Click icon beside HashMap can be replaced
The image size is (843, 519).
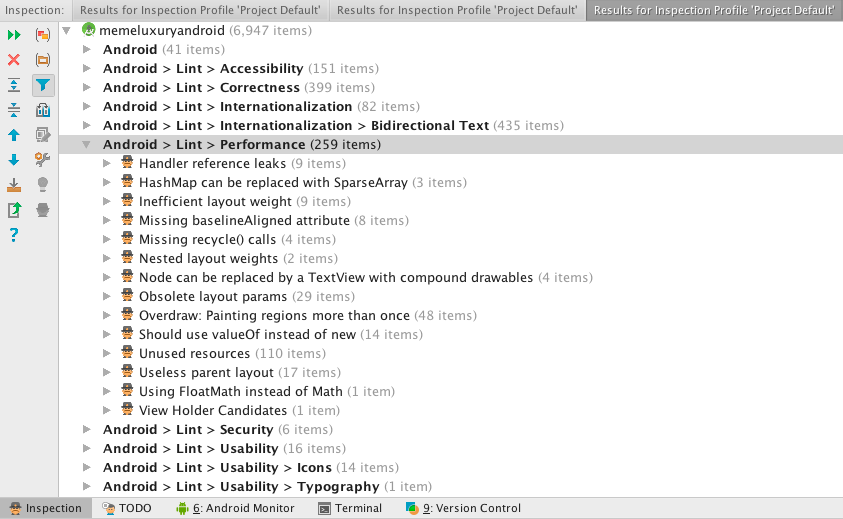(127, 181)
